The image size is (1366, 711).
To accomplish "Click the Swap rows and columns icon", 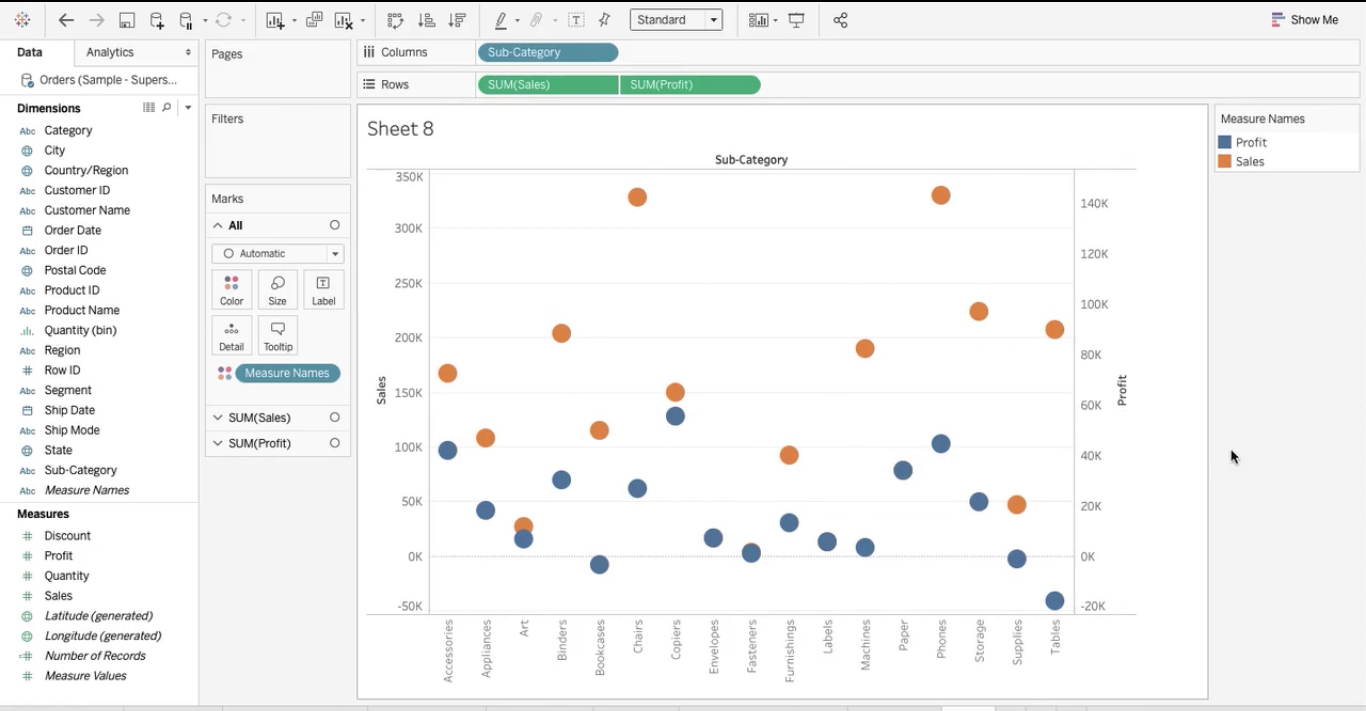I will [x=395, y=20].
